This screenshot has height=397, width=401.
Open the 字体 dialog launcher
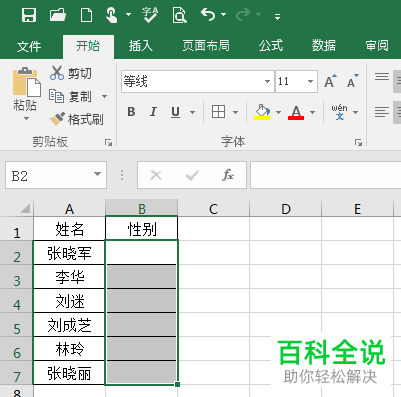(x=358, y=143)
